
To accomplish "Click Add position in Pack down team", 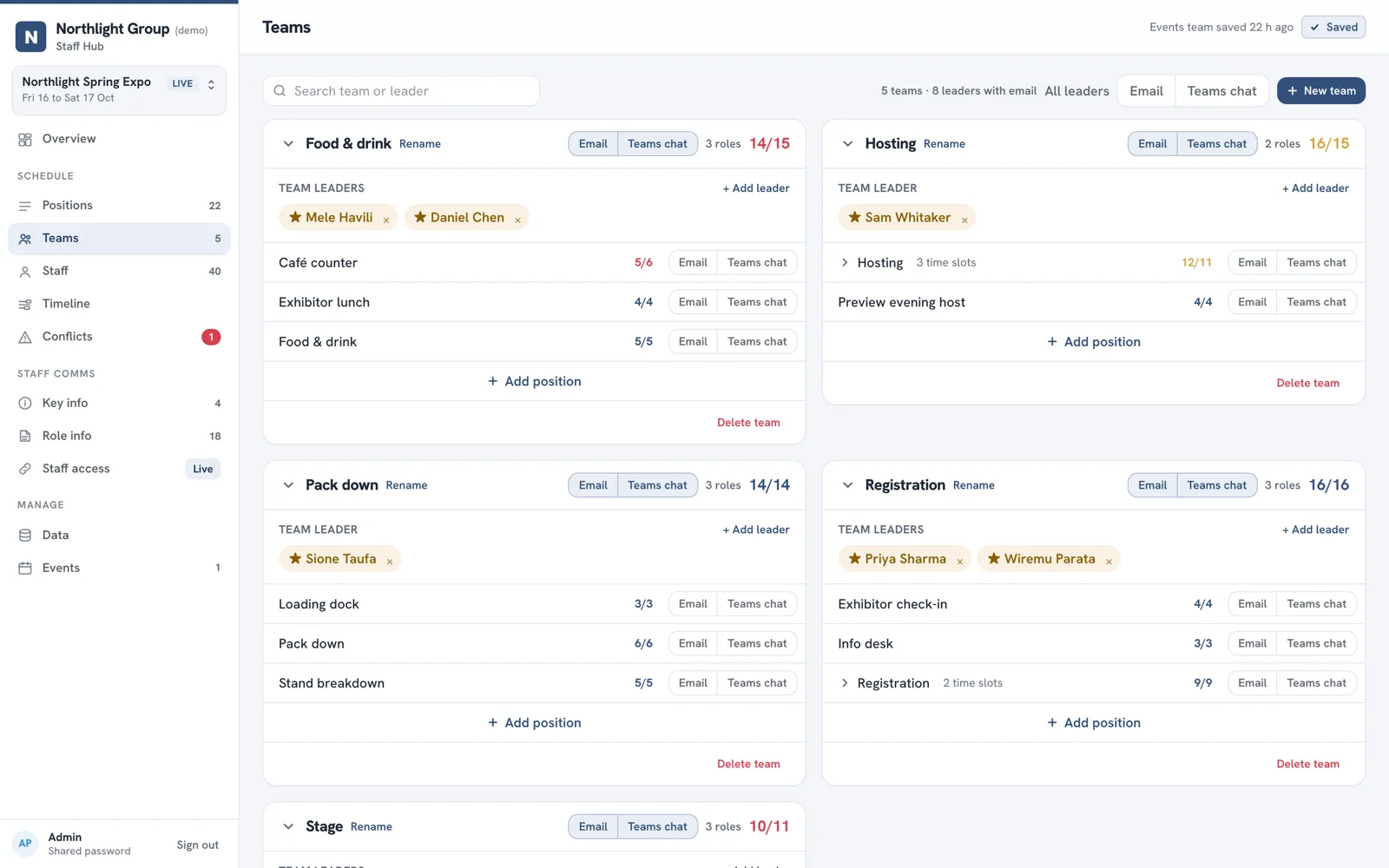I will pos(534,723).
